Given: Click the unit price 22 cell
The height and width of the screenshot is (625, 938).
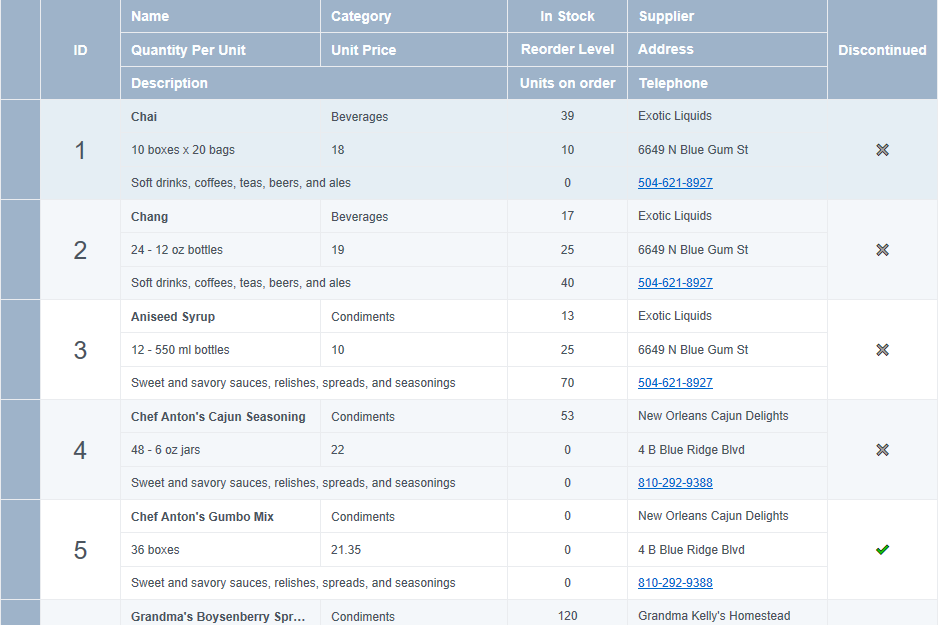Looking at the screenshot, I should (414, 449).
